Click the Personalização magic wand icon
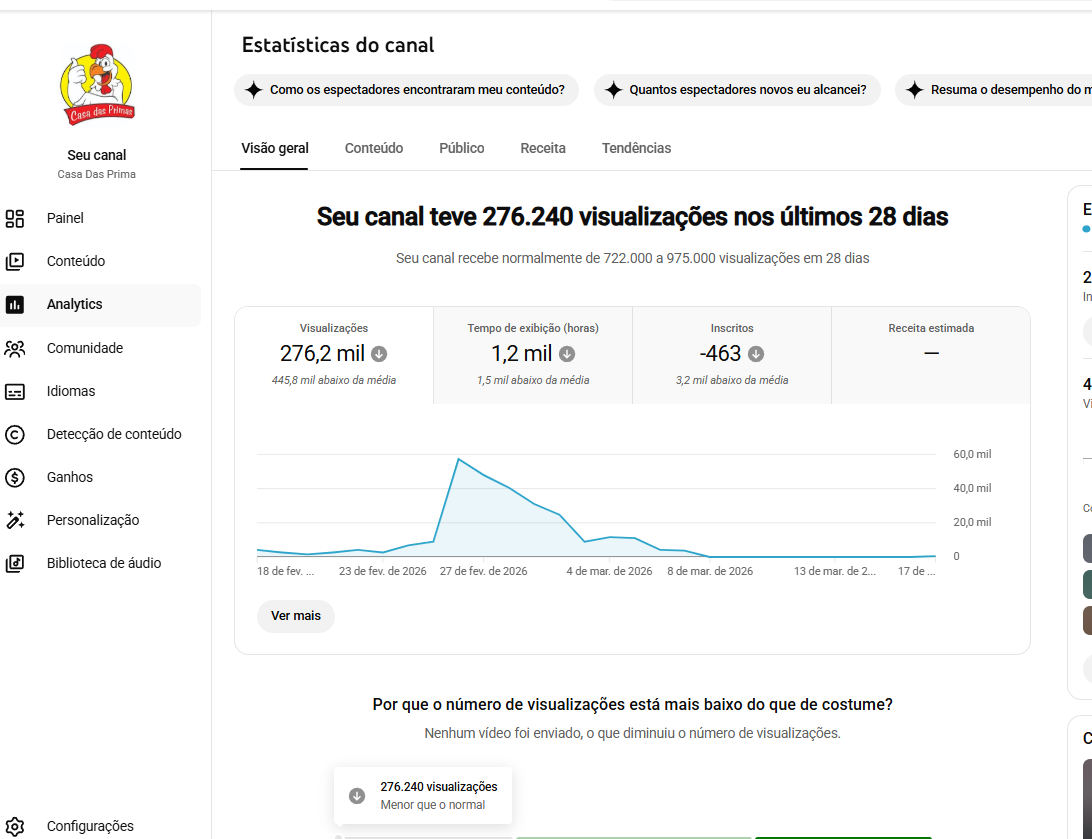Screen dimensions: 1092x839 click(15, 520)
